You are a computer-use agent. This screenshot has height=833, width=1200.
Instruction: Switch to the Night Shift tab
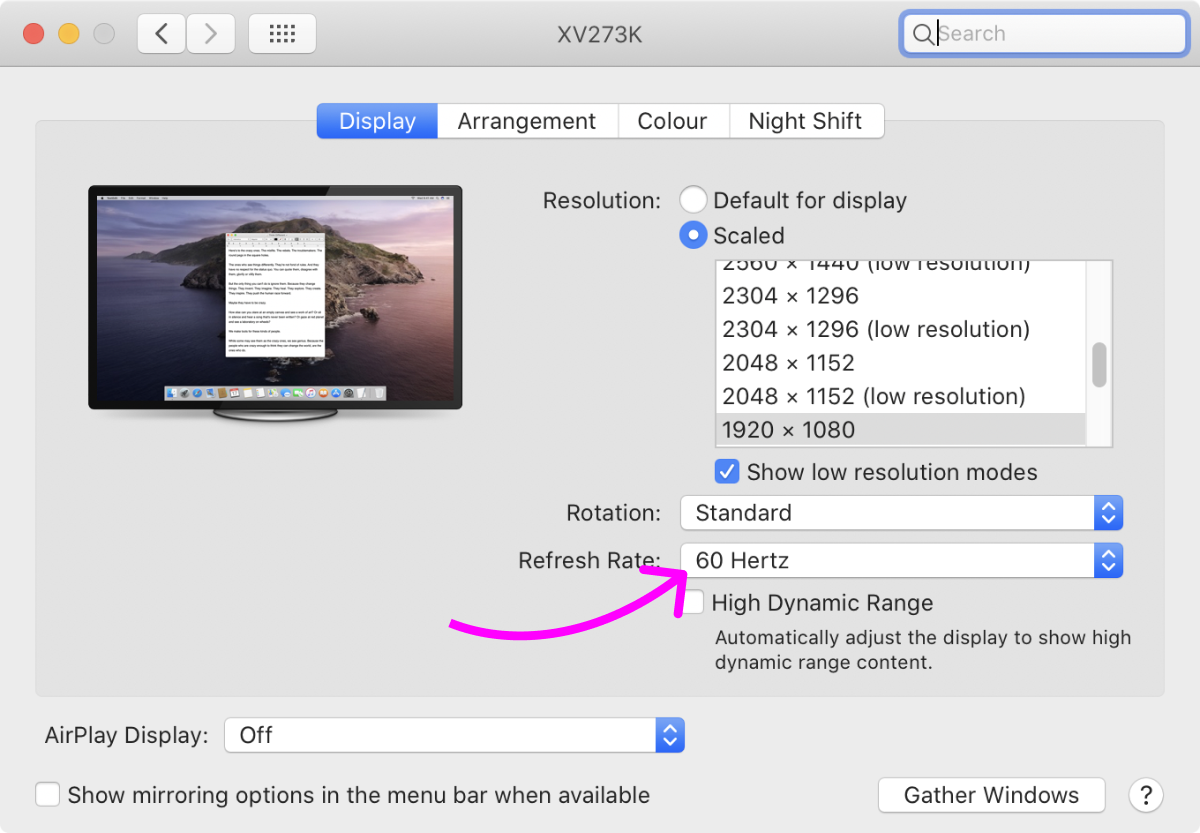[805, 121]
